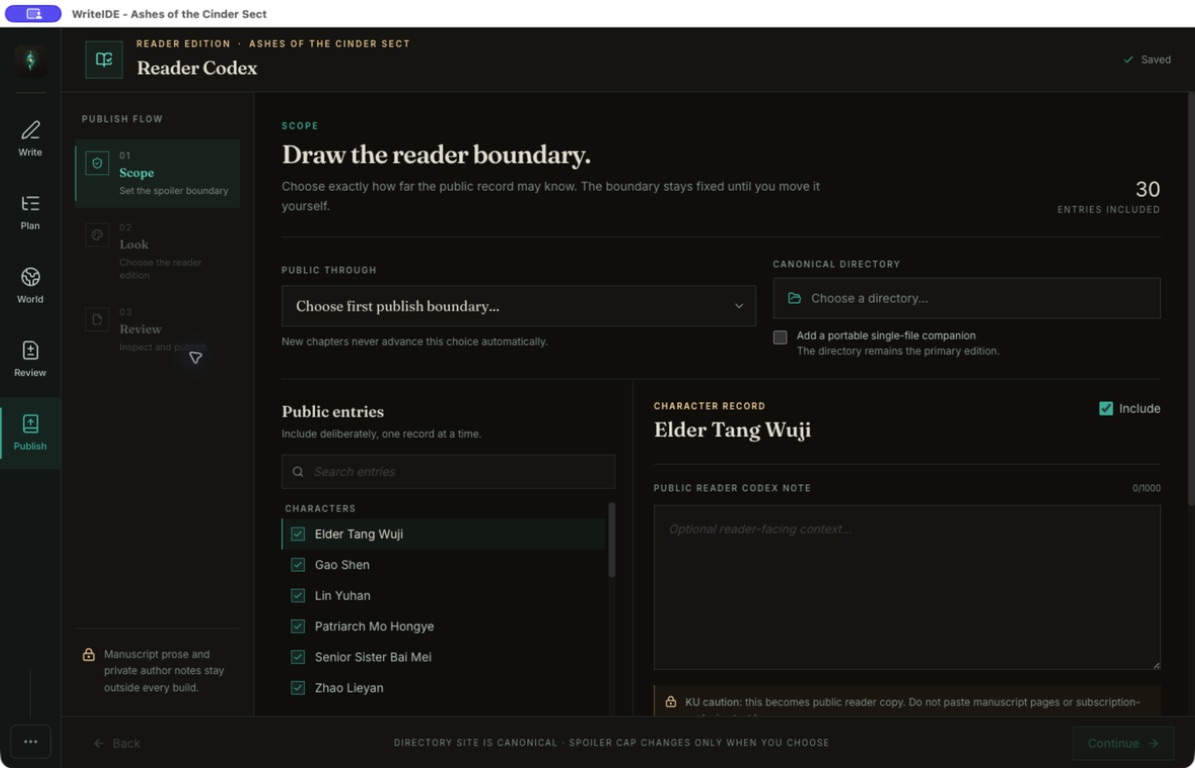1195x768 pixels.
Task: Click the lock icon in KU caution
Action: click(x=671, y=702)
